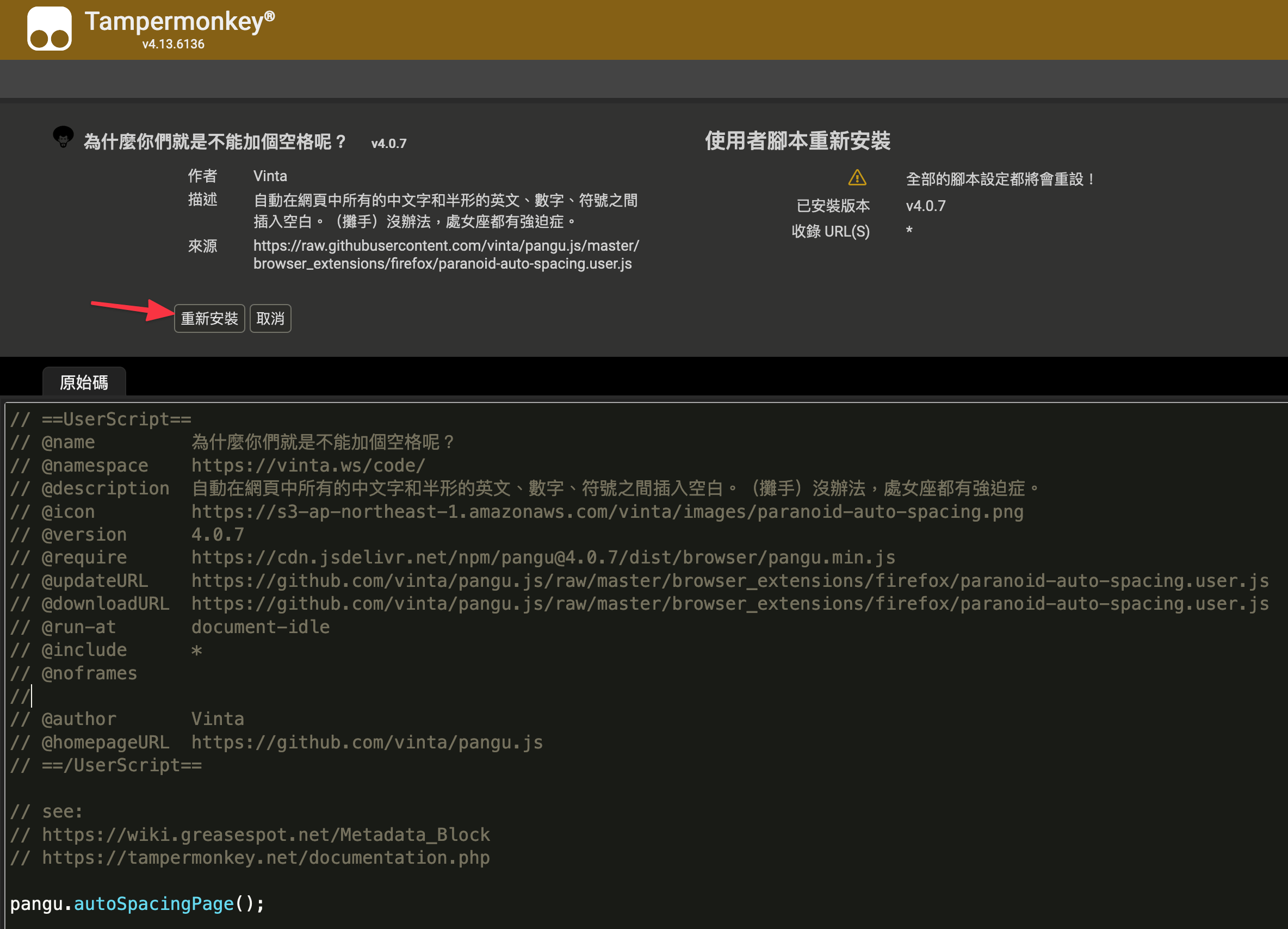Click the Tampermonkey title text
Screen dimensions: 1288x929
[x=179, y=22]
